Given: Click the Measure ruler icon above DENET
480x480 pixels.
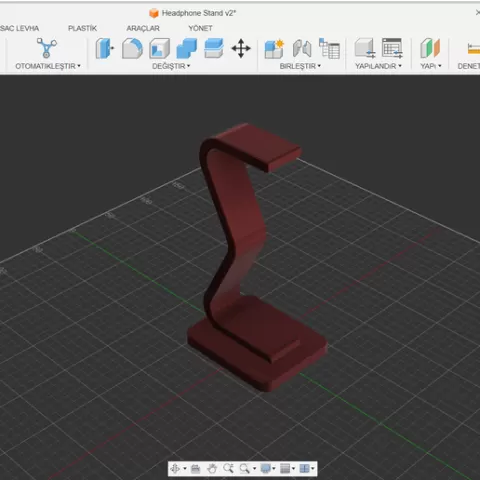Looking at the screenshot, I should pyautogui.click(x=473, y=49).
